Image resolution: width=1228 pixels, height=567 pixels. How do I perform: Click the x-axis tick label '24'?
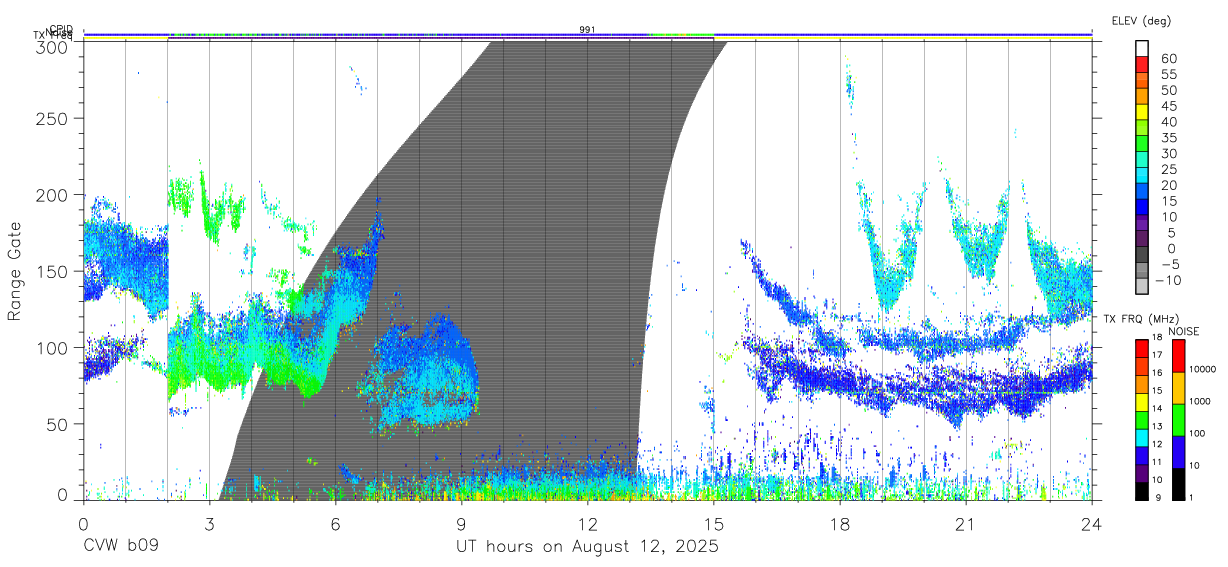1092,524
